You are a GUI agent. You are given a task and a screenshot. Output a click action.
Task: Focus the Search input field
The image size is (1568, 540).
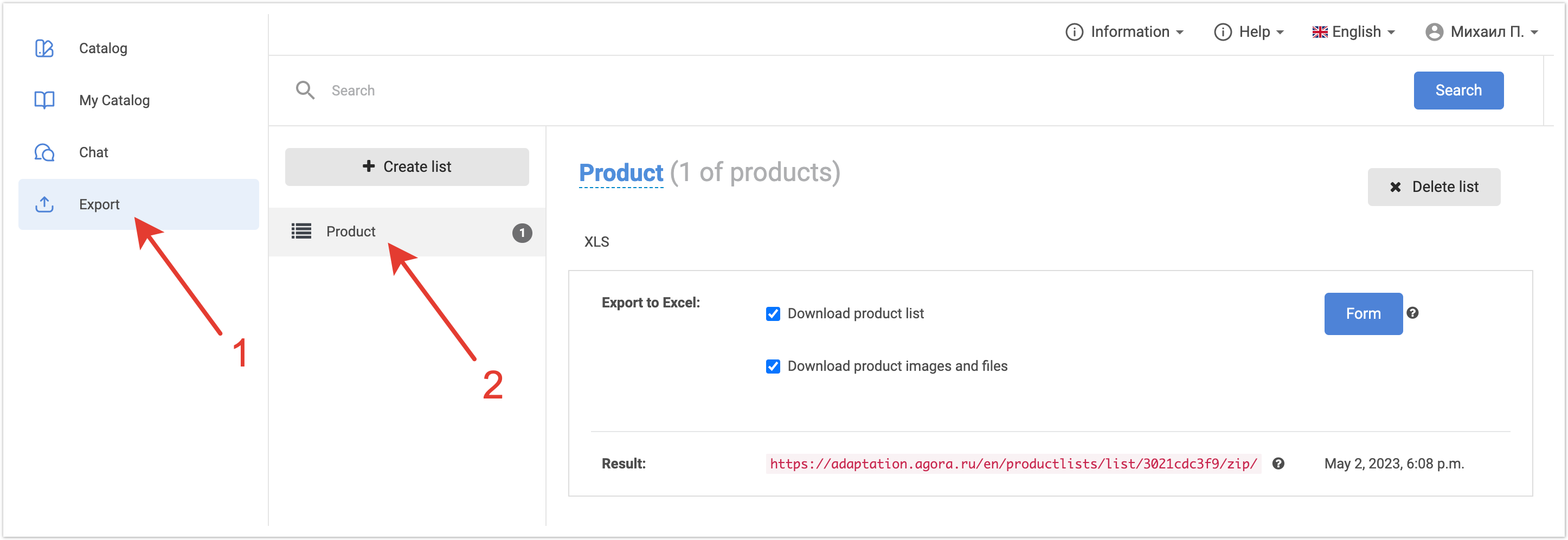(x=852, y=90)
